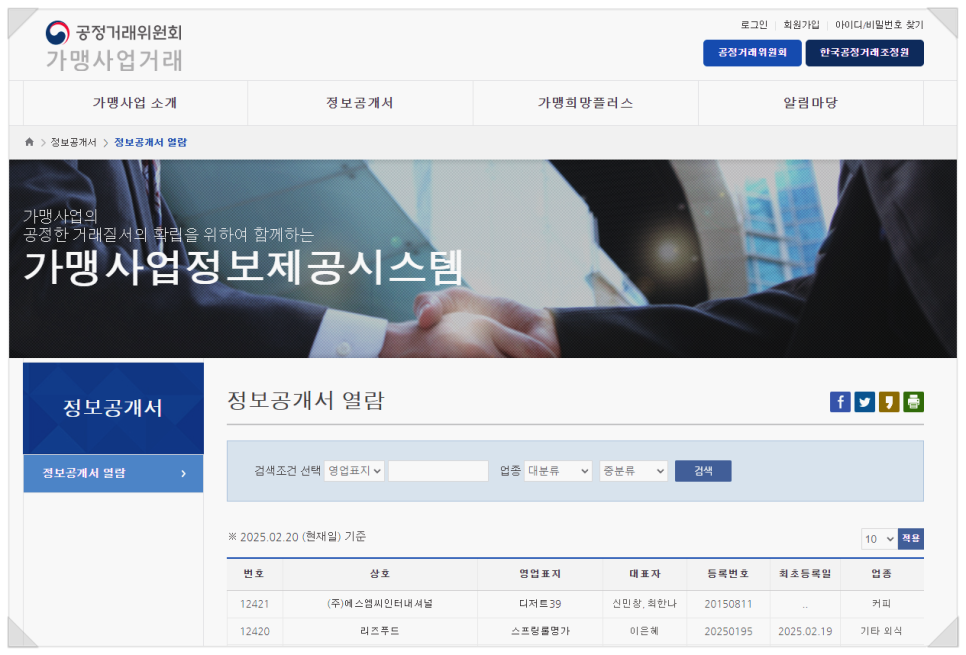The image size is (966, 655).
Task: Go to home via breadcrumb house icon
Action: coord(29,142)
